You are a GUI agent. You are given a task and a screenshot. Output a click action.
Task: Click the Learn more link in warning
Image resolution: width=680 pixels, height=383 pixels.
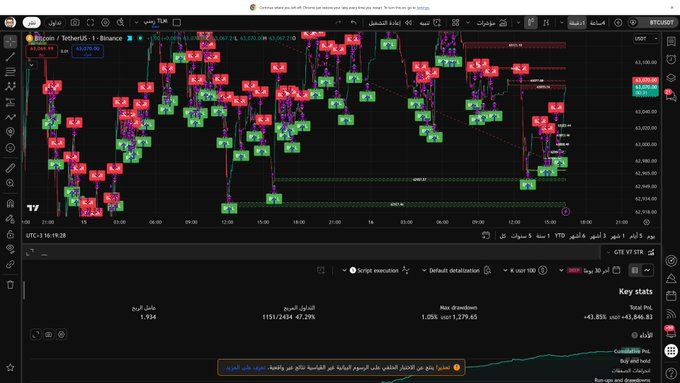[x=245, y=367]
